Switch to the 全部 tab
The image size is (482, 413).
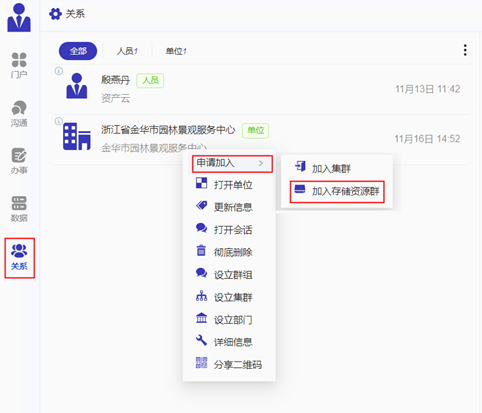tap(78, 51)
